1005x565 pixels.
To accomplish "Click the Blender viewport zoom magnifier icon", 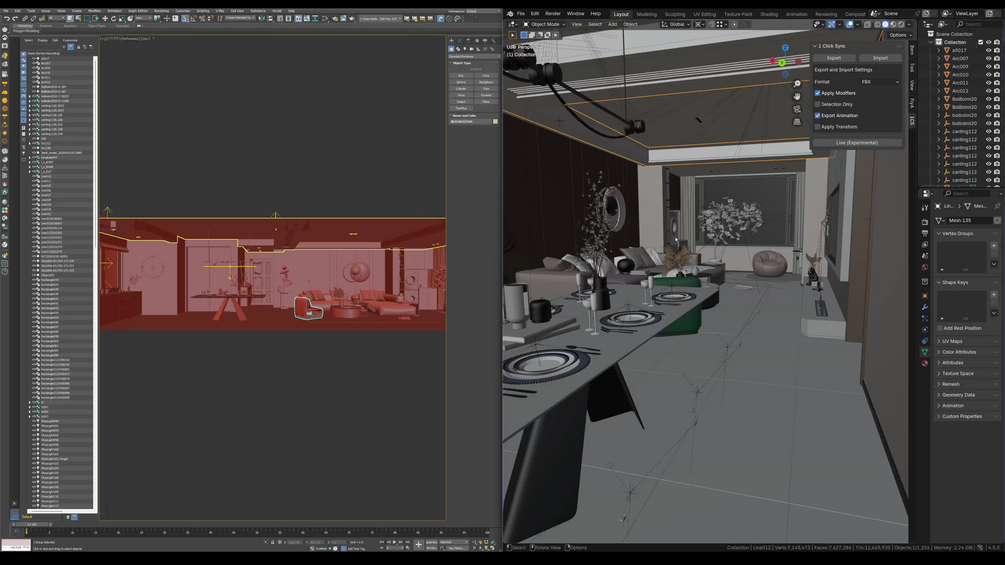I will pyautogui.click(x=797, y=84).
